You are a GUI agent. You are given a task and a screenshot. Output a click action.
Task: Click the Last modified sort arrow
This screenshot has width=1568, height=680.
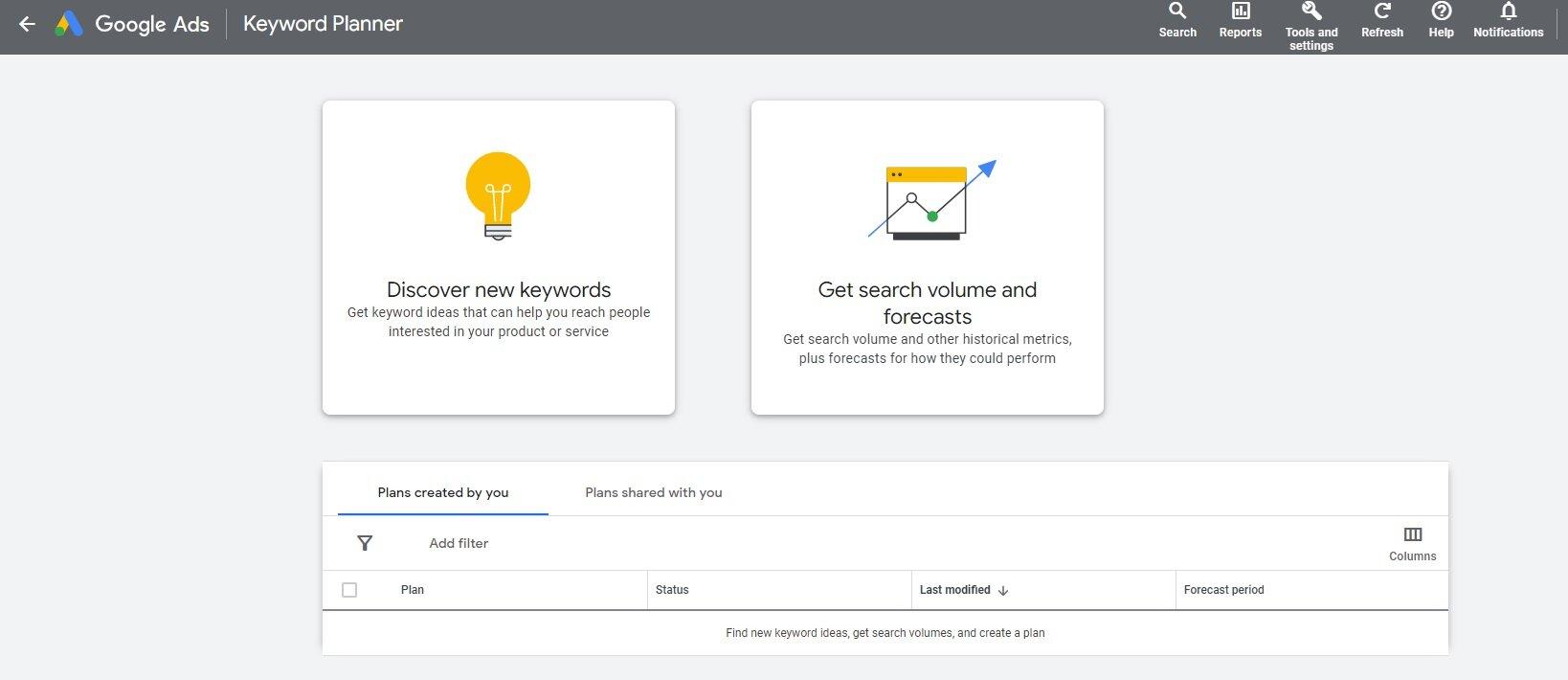pyautogui.click(x=1003, y=590)
